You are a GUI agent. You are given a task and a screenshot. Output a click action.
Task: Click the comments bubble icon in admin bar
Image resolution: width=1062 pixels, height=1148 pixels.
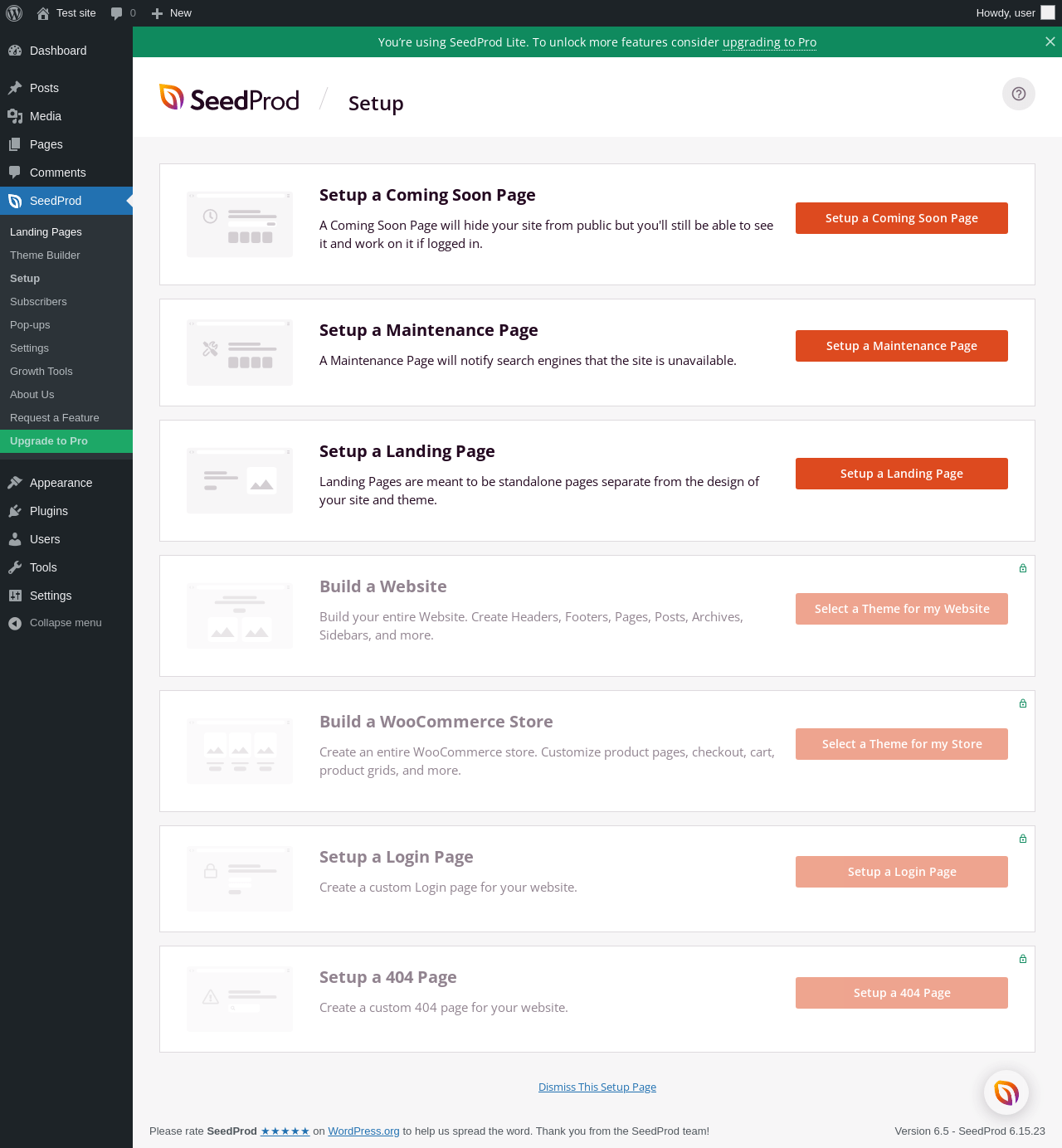pos(117,13)
